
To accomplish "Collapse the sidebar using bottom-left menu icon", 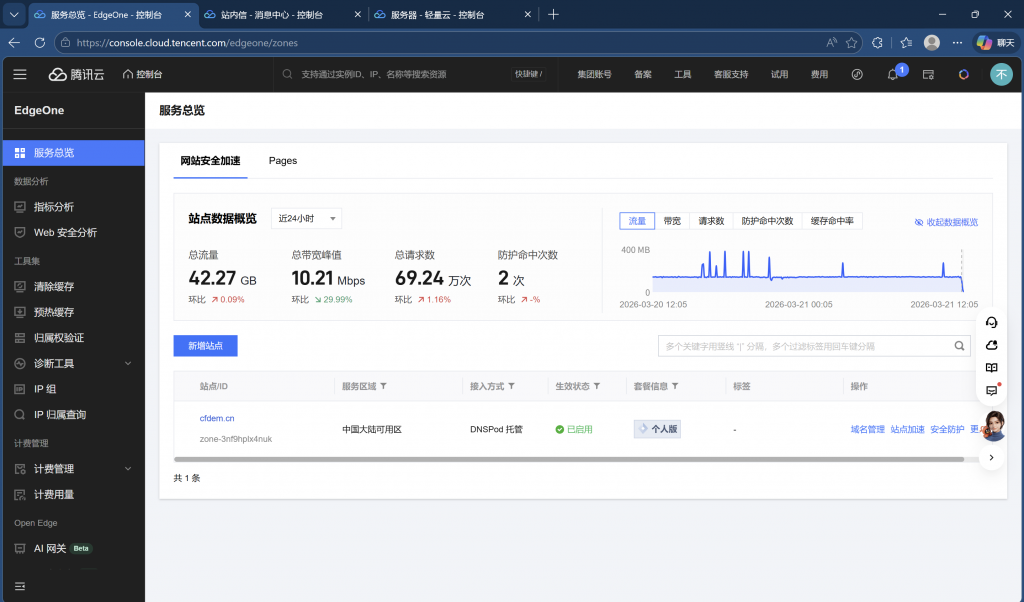I will [20, 585].
